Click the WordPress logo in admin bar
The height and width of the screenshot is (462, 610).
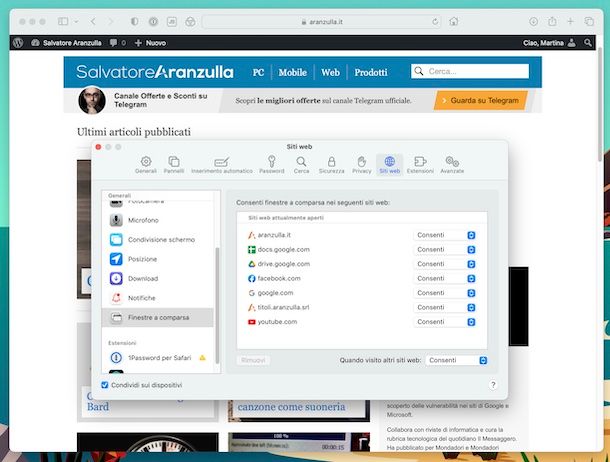[18, 43]
